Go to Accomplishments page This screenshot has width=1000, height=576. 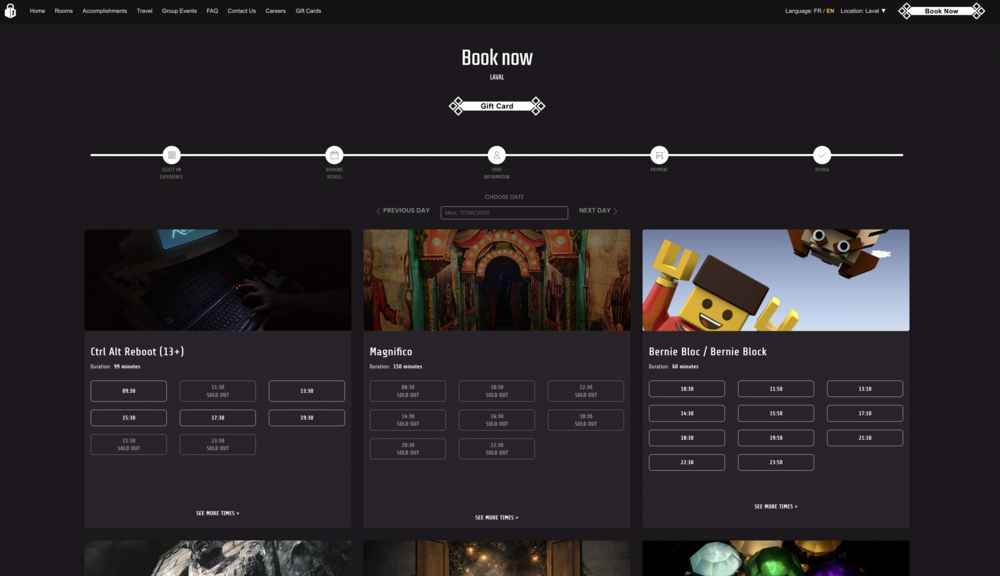pyautogui.click(x=105, y=11)
